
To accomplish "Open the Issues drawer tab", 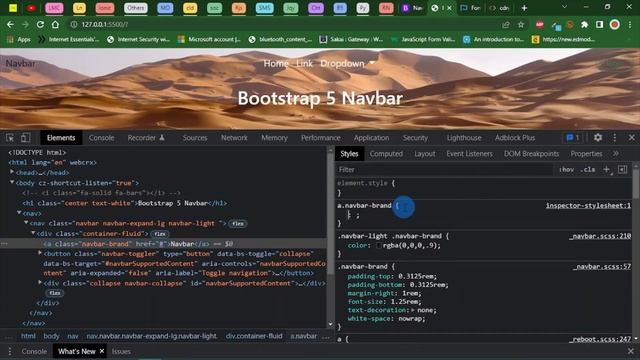I will [121, 351].
